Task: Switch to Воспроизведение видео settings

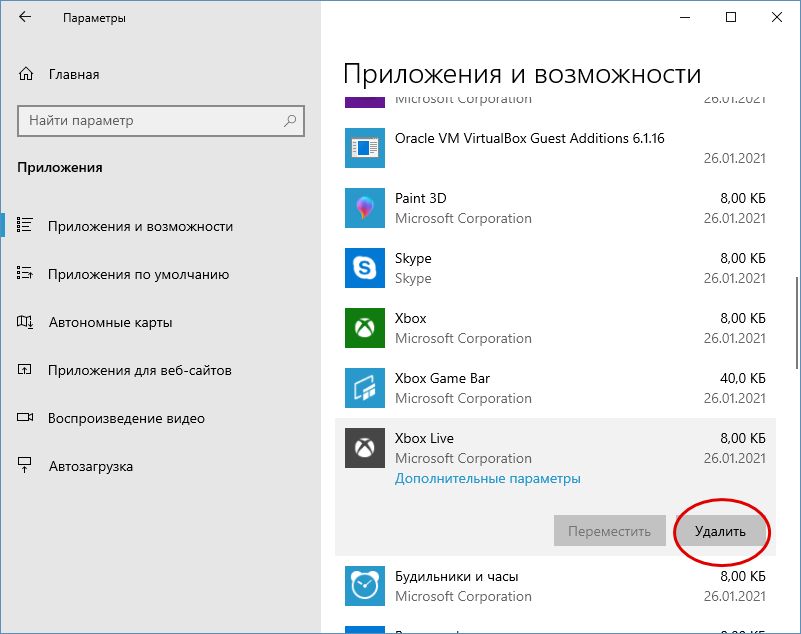Action: pos(126,418)
